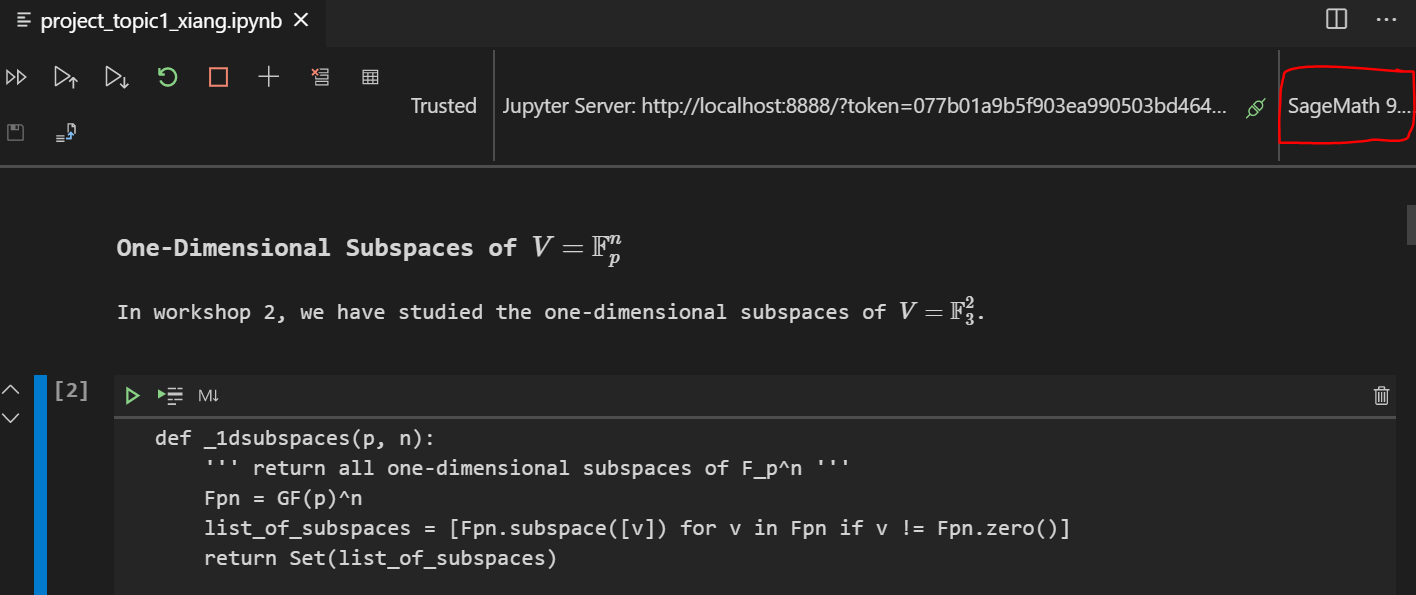
Task: Click the Export notebook icon
Action: point(64,131)
